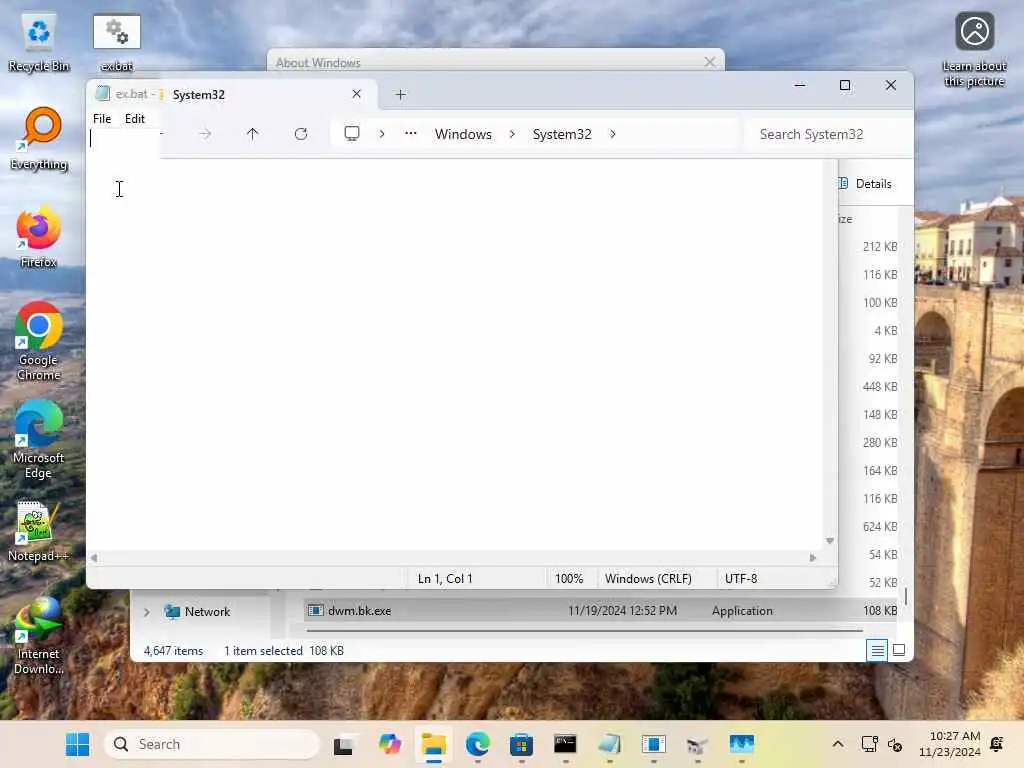Image resolution: width=1024 pixels, height=768 pixels.
Task: Open the Recycle Bin desktop icon
Action: tap(39, 43)
